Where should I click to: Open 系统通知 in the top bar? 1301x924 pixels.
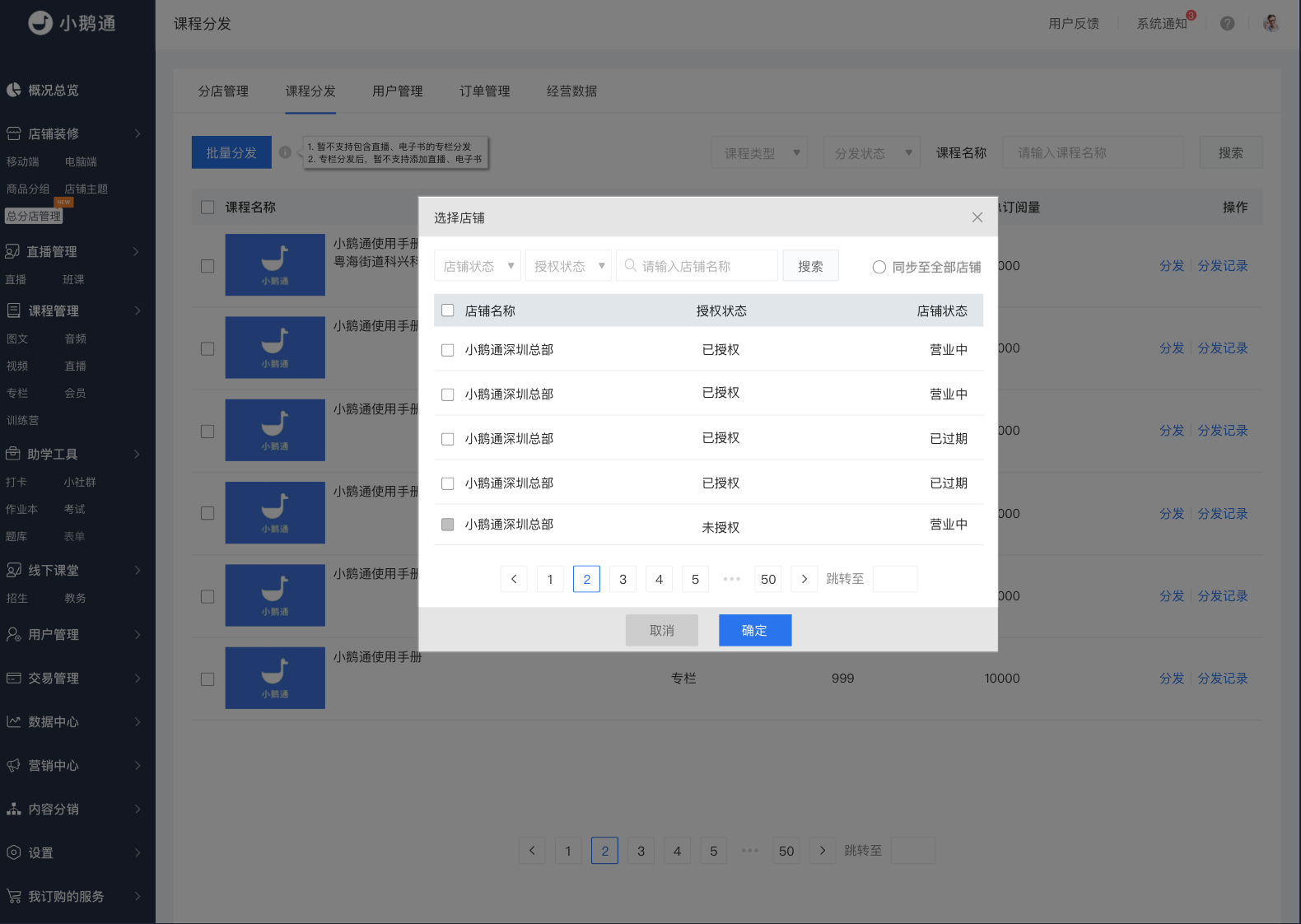tap(1162, 24)
